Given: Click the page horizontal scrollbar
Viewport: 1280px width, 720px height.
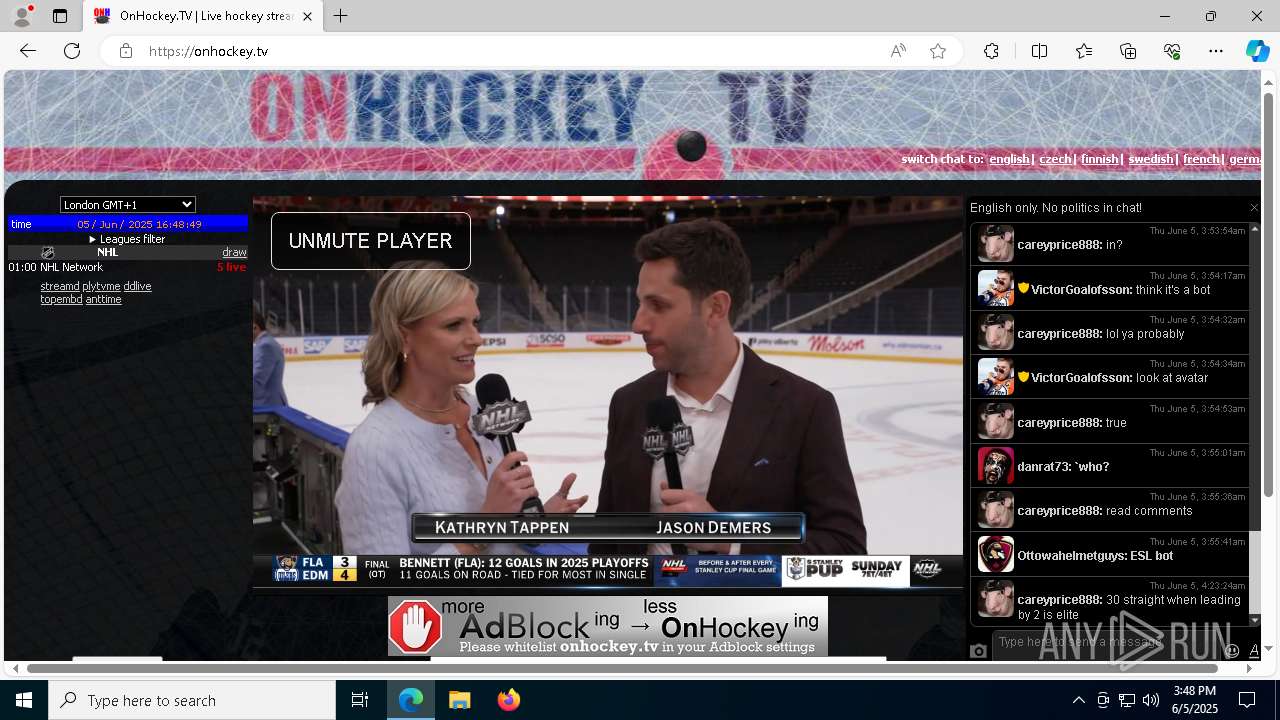Looking at the screenshot, I should [622, 668].
